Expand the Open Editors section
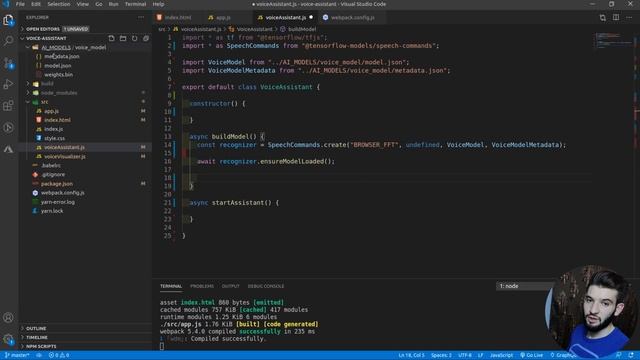This screenshot has height=360, width=640. click(86, 29)
